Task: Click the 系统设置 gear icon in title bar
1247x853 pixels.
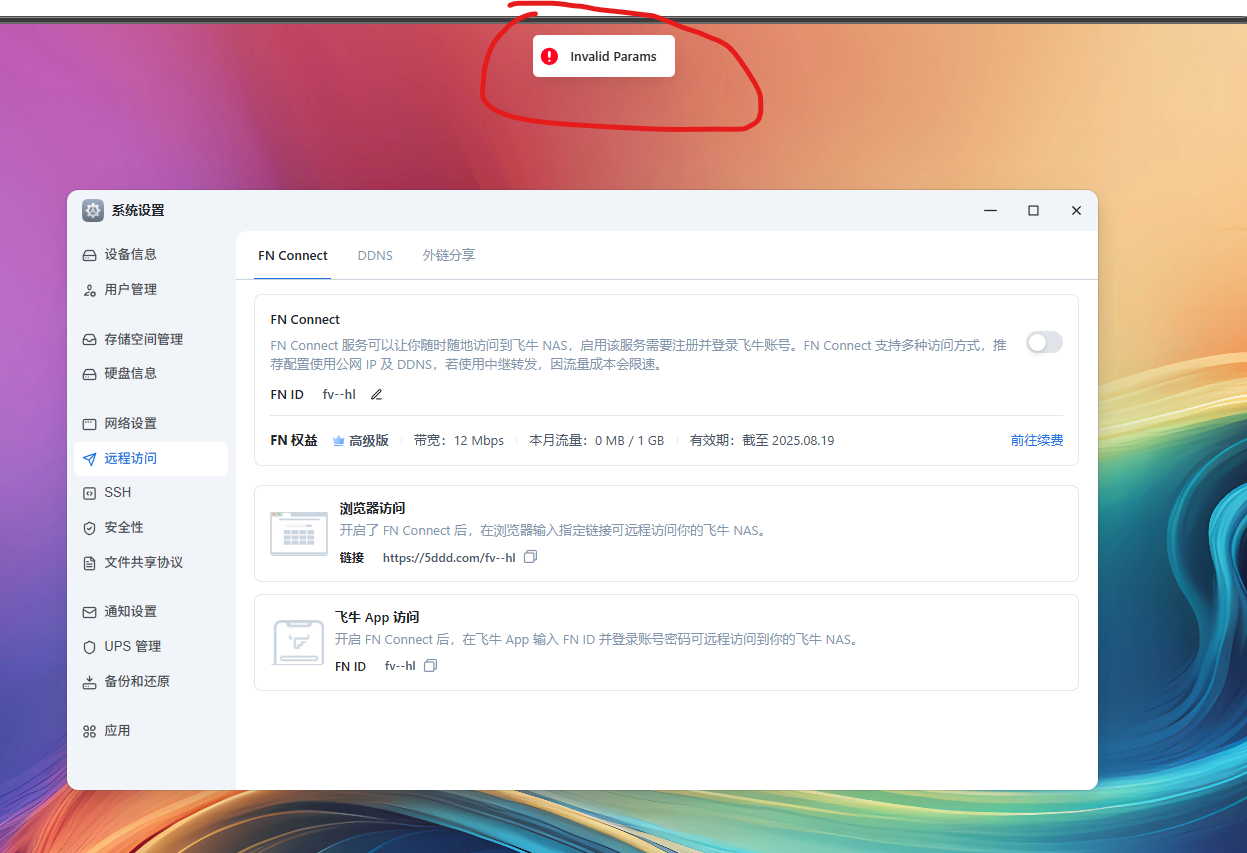Action: pyautogui.click(x=93, y=211)
